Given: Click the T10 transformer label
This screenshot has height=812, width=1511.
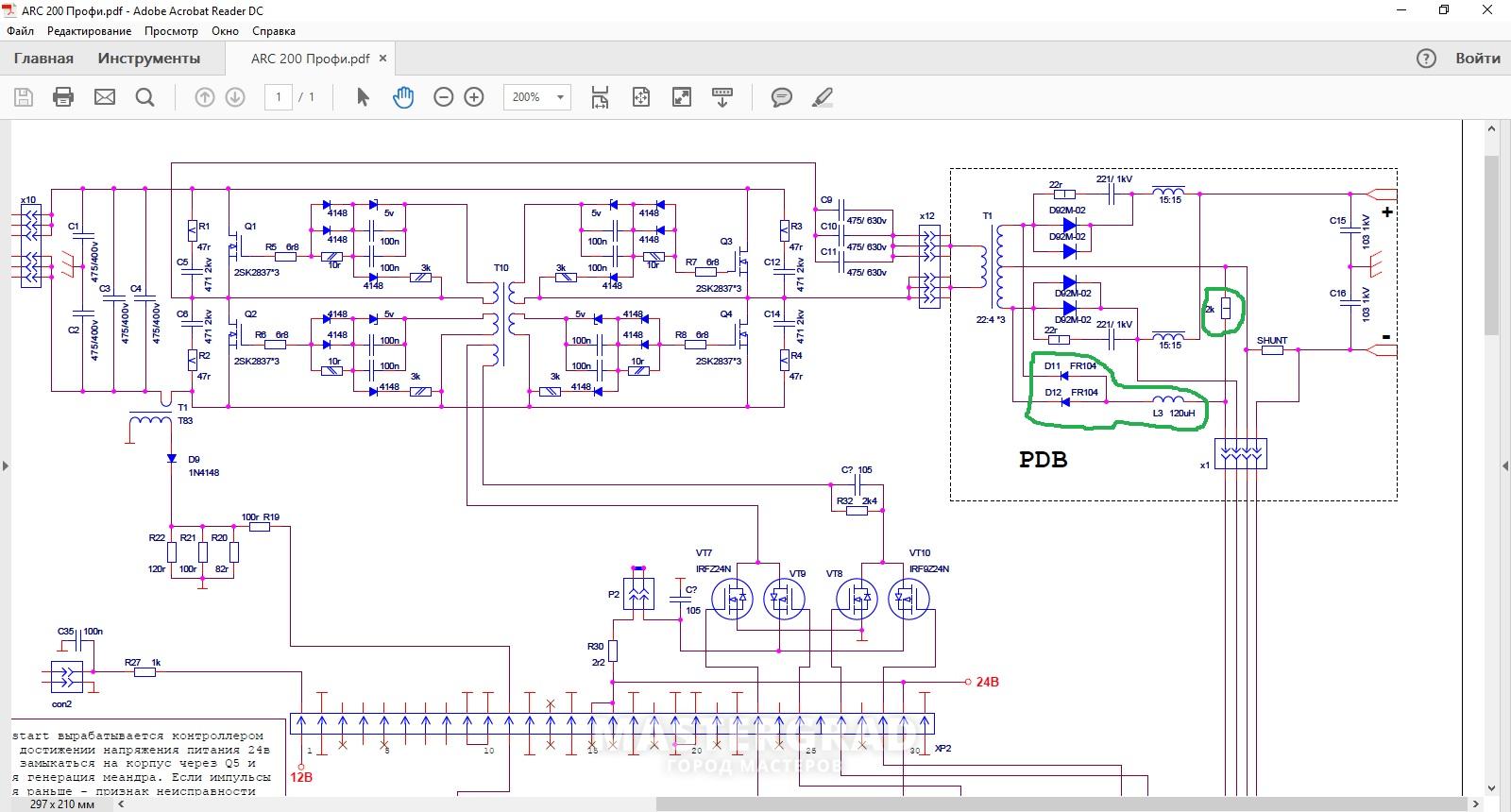Looking at the screenshot, I should (501, 269).
